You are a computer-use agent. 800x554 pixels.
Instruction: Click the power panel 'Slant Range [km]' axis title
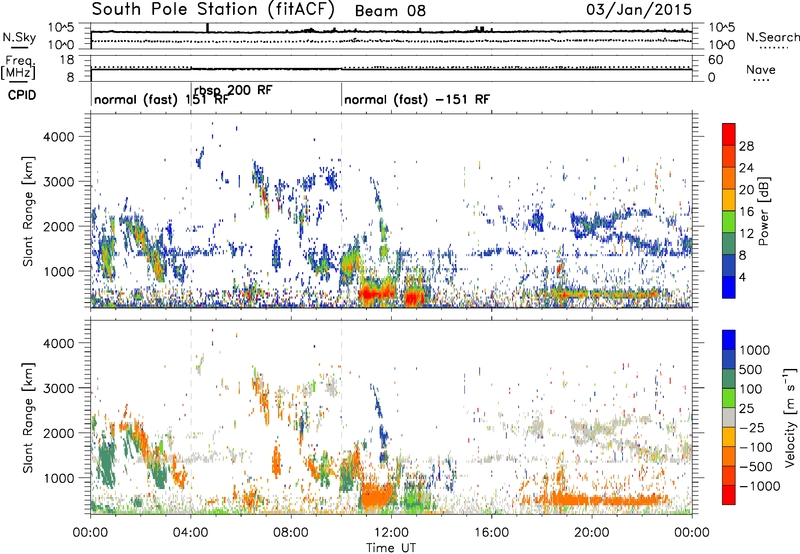28,211
